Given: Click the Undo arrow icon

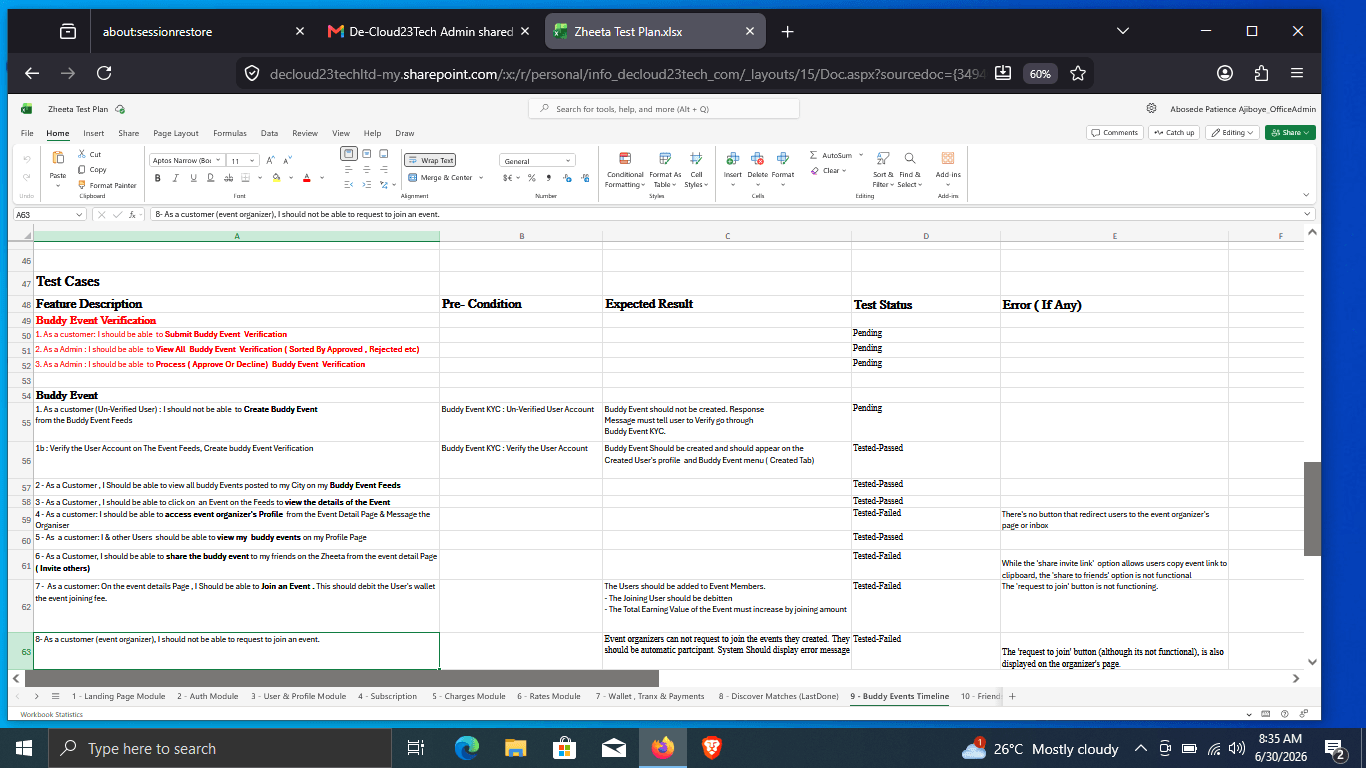Looking at the screenshot, I should coord(26,159).
